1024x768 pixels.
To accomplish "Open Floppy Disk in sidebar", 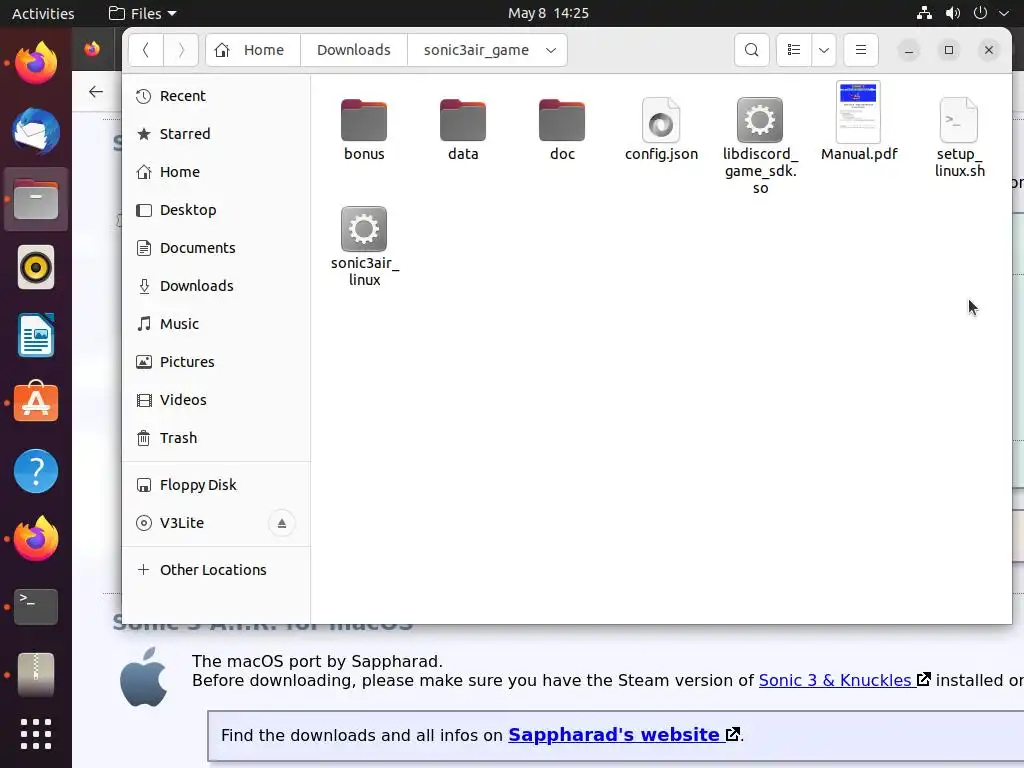I will pos(216,485).
